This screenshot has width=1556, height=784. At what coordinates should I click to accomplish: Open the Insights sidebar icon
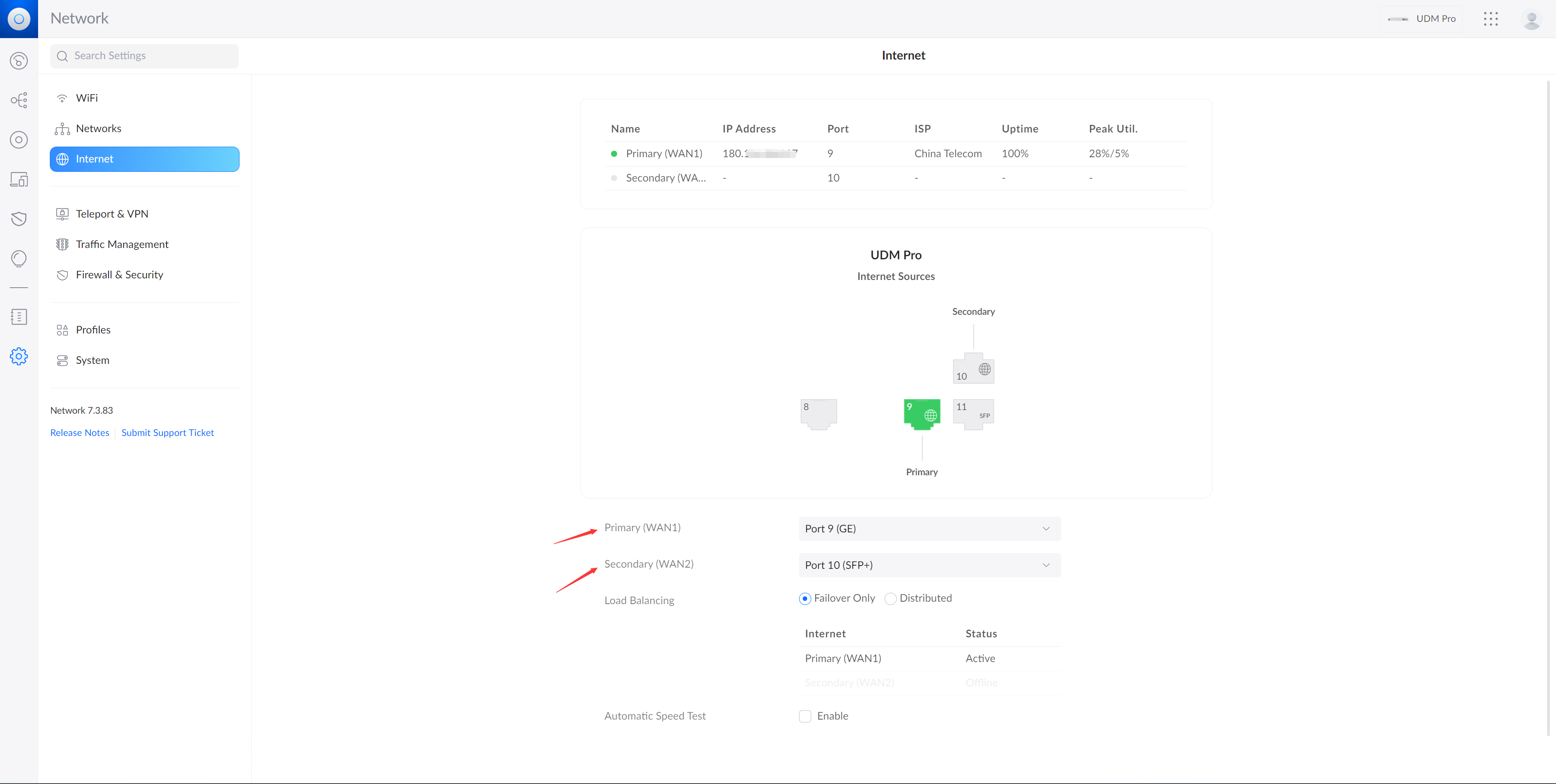(x=19, y=258)
